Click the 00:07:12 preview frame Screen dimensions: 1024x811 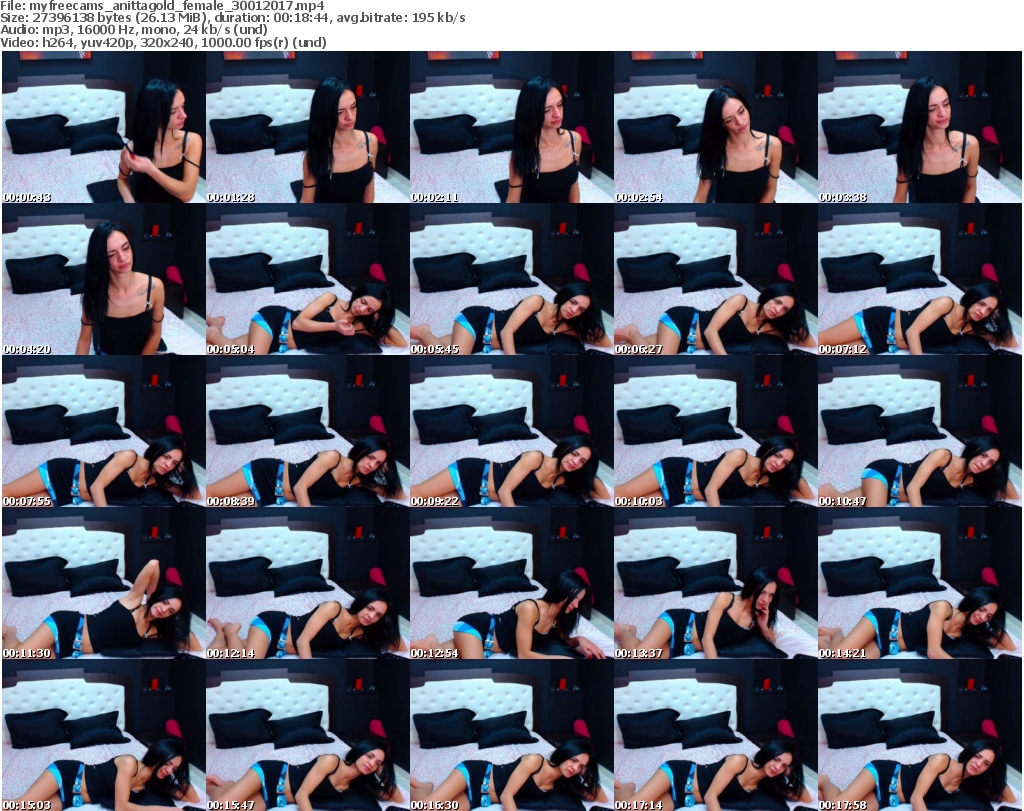click(919, 279)
